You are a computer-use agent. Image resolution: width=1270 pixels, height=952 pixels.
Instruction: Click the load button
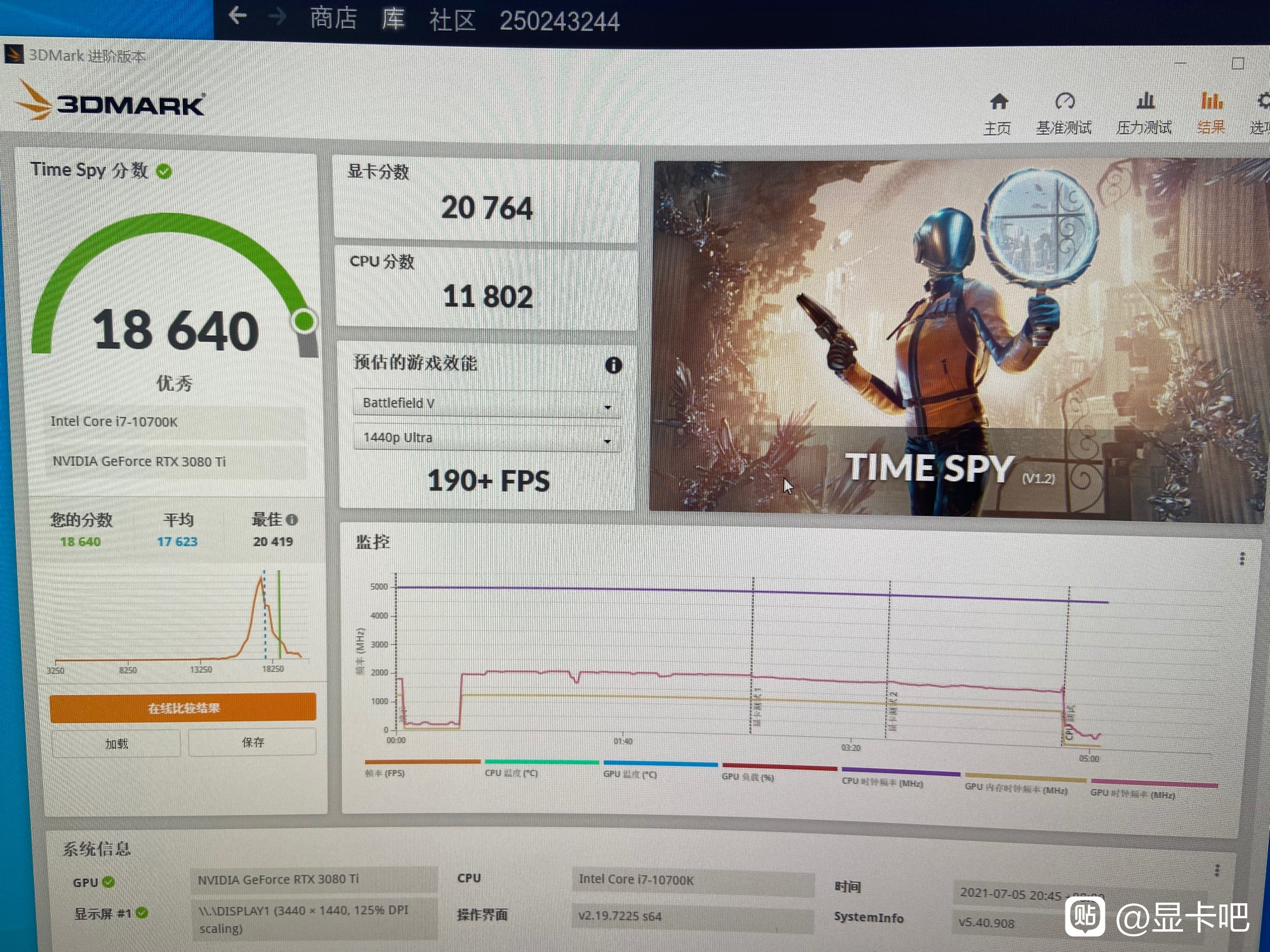(116, 743)
